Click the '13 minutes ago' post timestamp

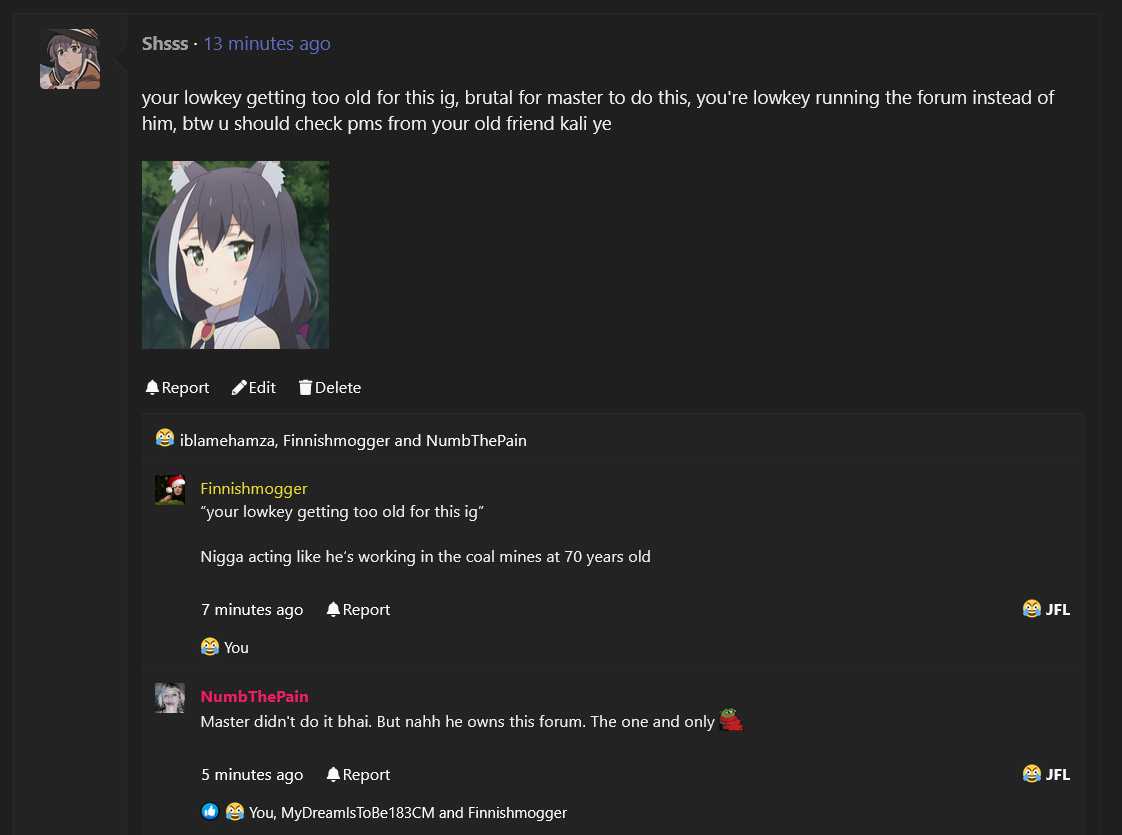267,44
